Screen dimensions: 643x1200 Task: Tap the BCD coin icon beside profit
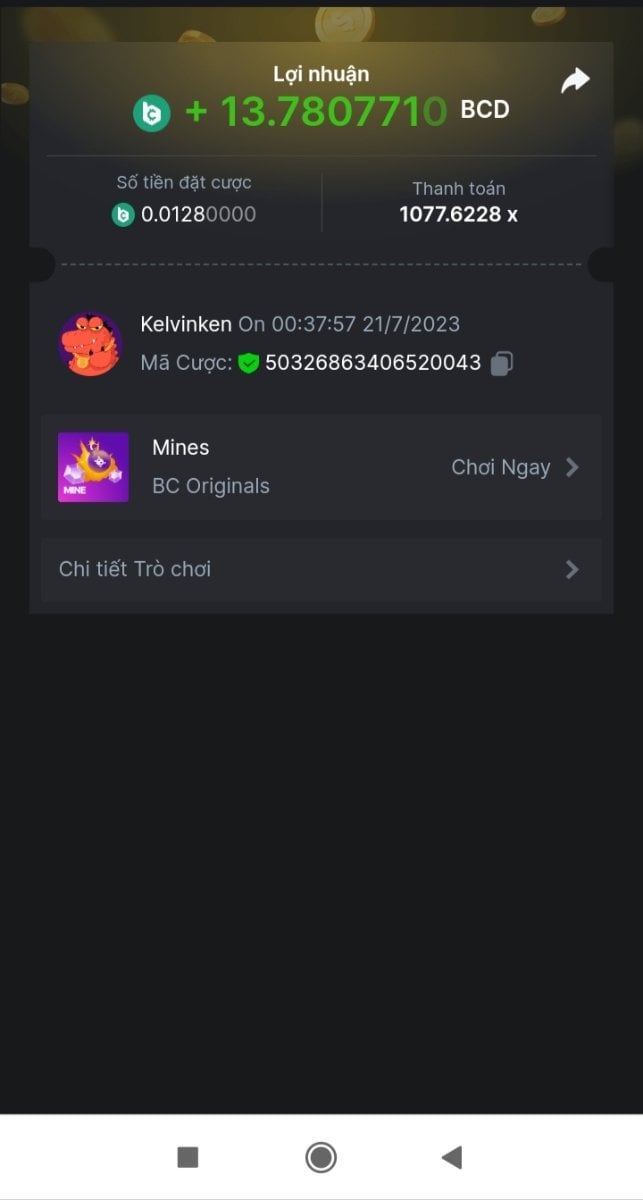(152, 112)
